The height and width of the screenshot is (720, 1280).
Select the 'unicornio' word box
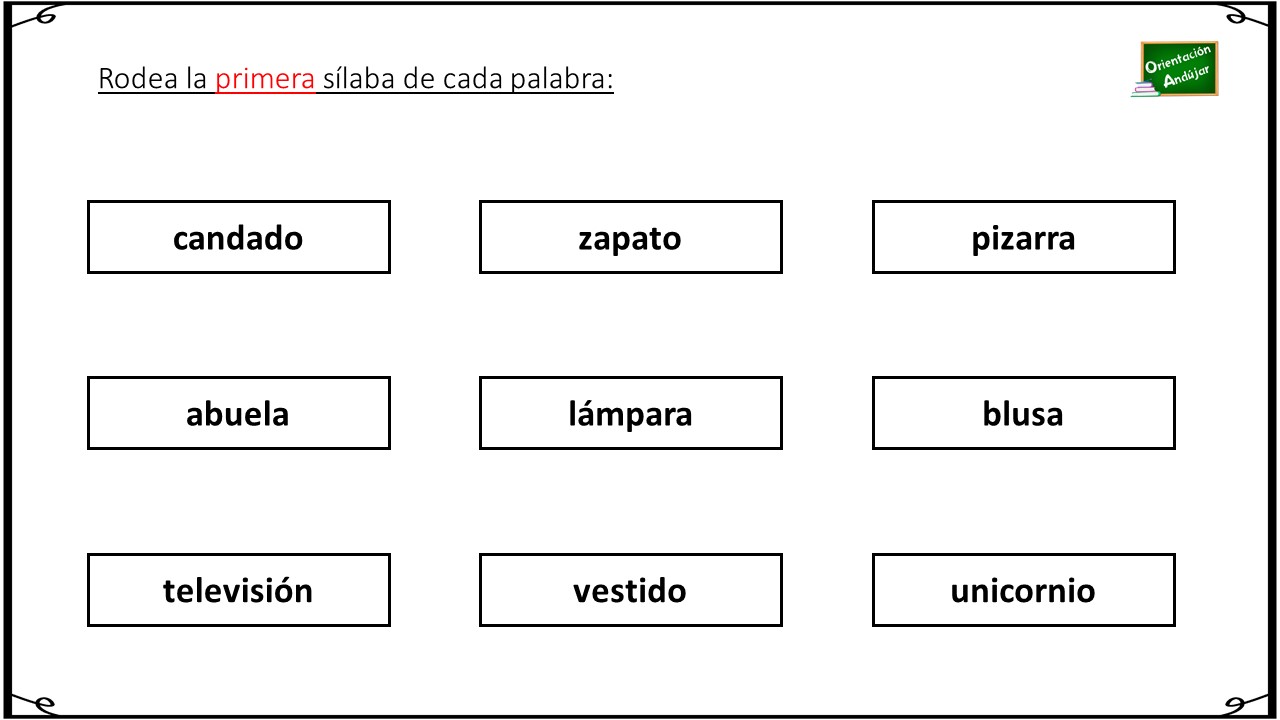click(1024, 590)
